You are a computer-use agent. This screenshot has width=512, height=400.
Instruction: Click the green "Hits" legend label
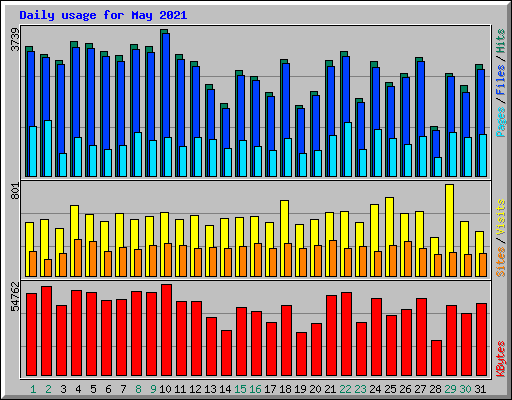coord(501,41)
